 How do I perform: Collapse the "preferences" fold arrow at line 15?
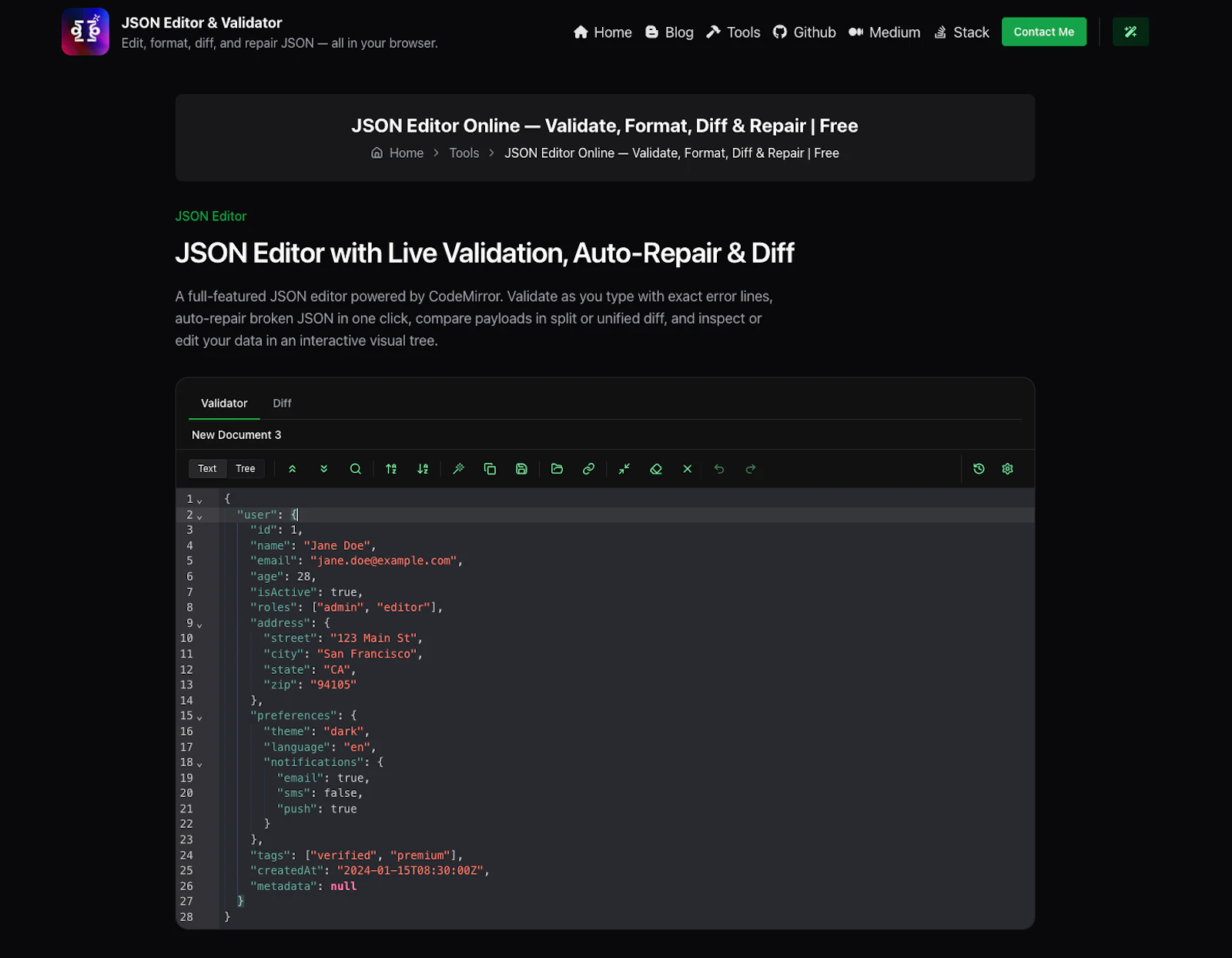(199, 718)
